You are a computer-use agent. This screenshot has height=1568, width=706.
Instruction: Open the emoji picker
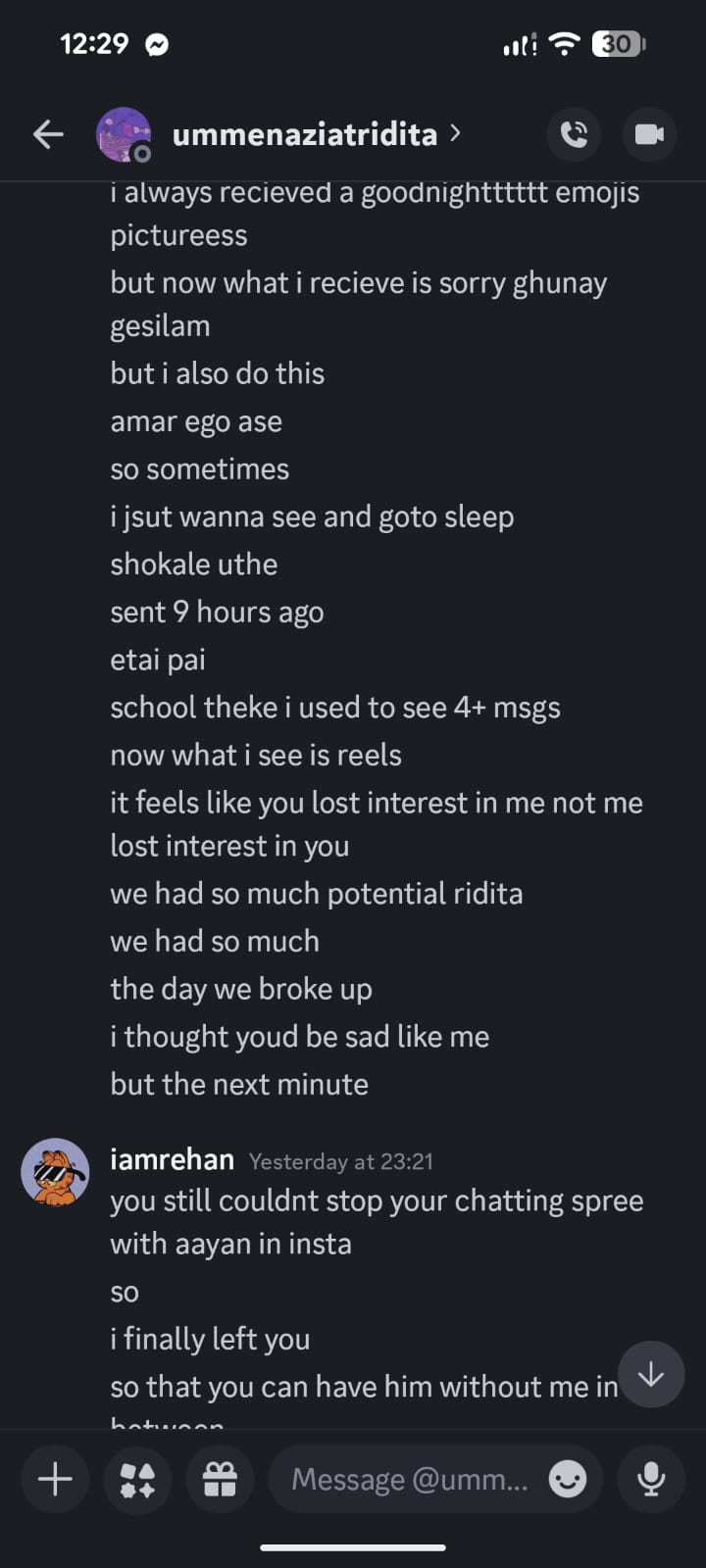click(567, 1479)
